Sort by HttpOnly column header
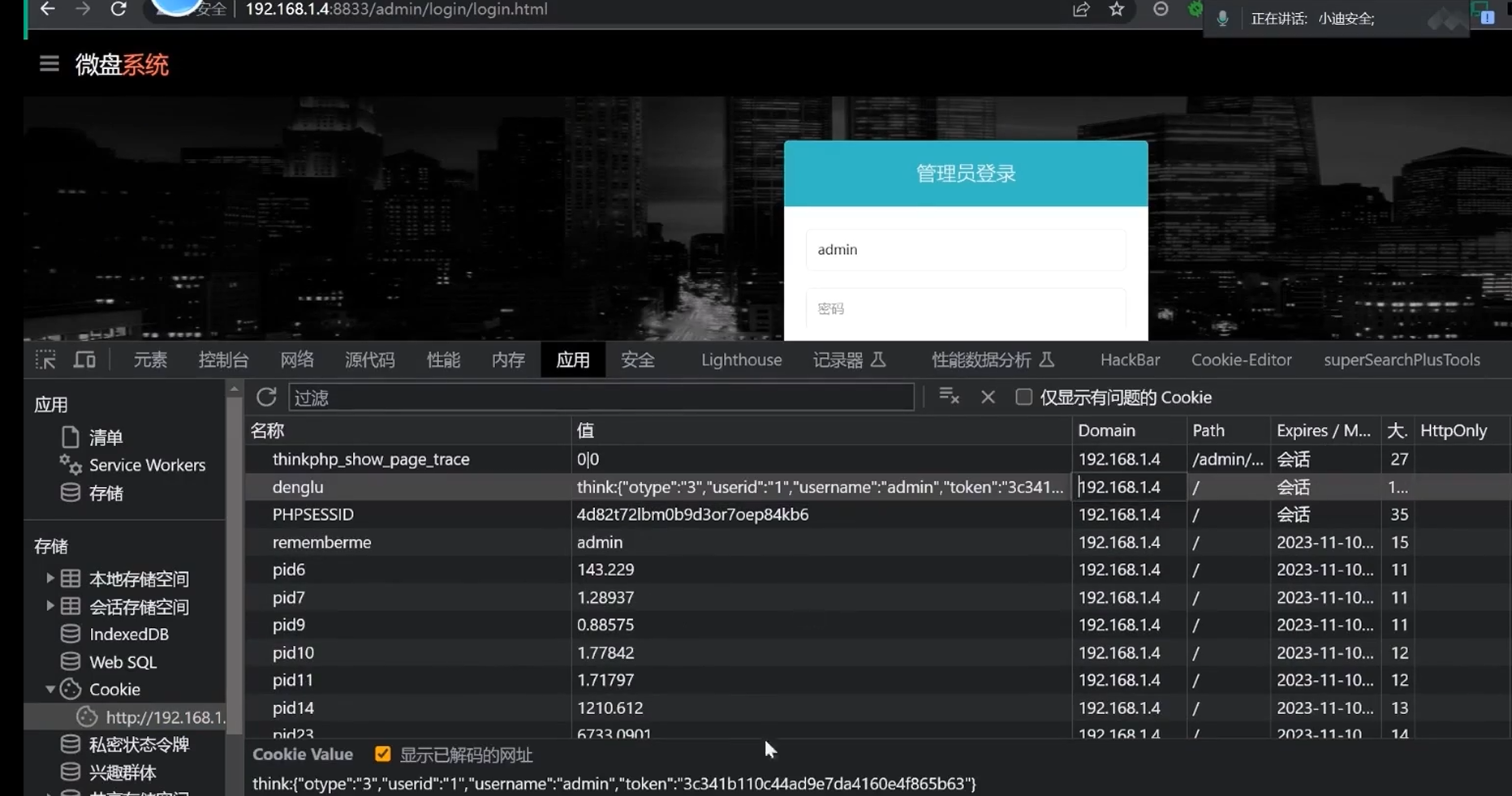Viewport: 1512px width, 796px height. coord(1462,430)
